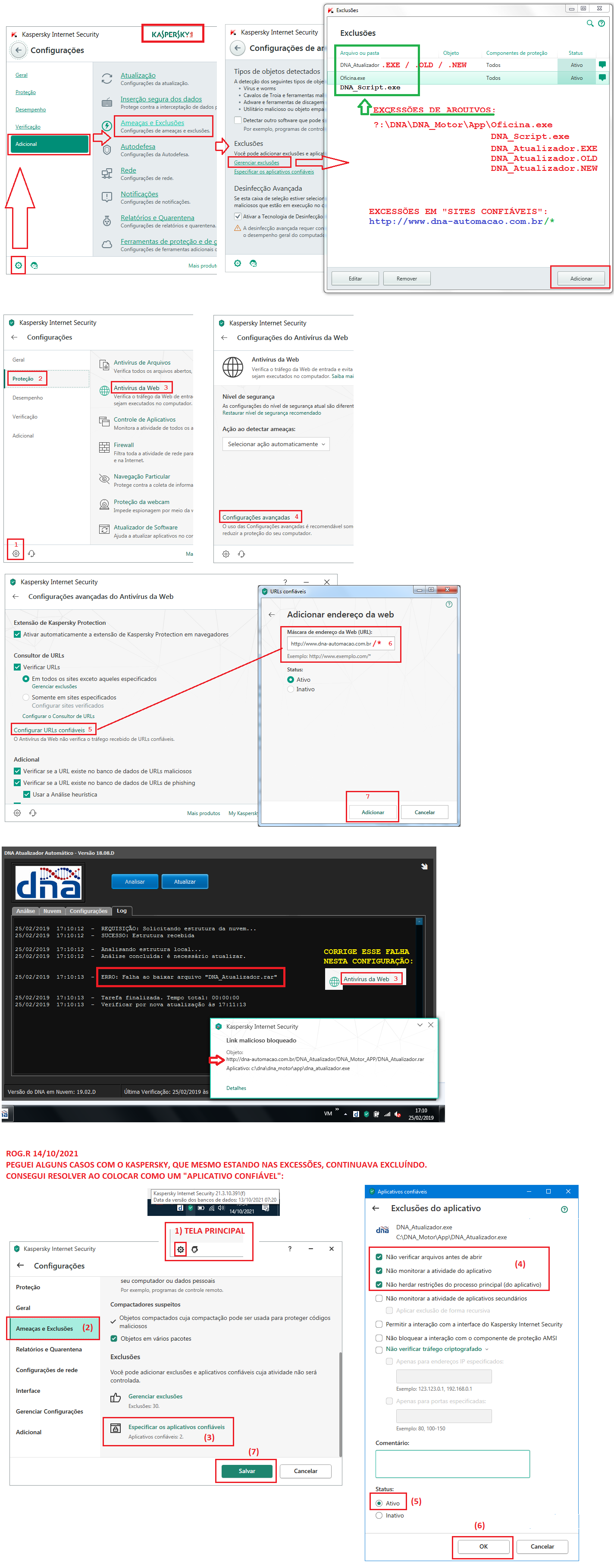This screenshot has height=1568, width=614.
Task: Click the magnifier search icon in Exclusões window
Action: [x=589, y=23]
